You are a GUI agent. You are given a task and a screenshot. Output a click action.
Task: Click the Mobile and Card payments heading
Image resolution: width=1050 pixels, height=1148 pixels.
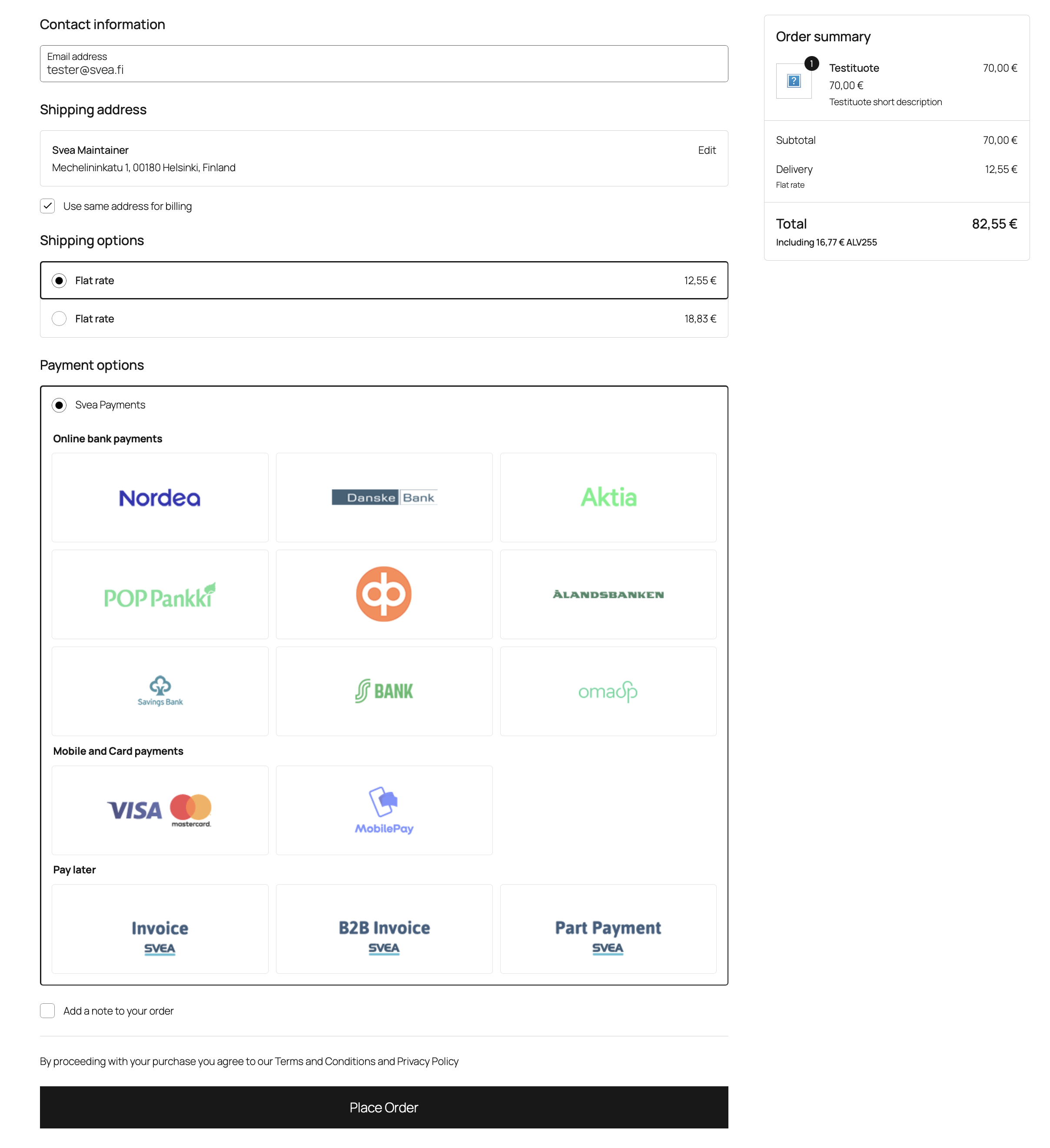tap(119, 752)
